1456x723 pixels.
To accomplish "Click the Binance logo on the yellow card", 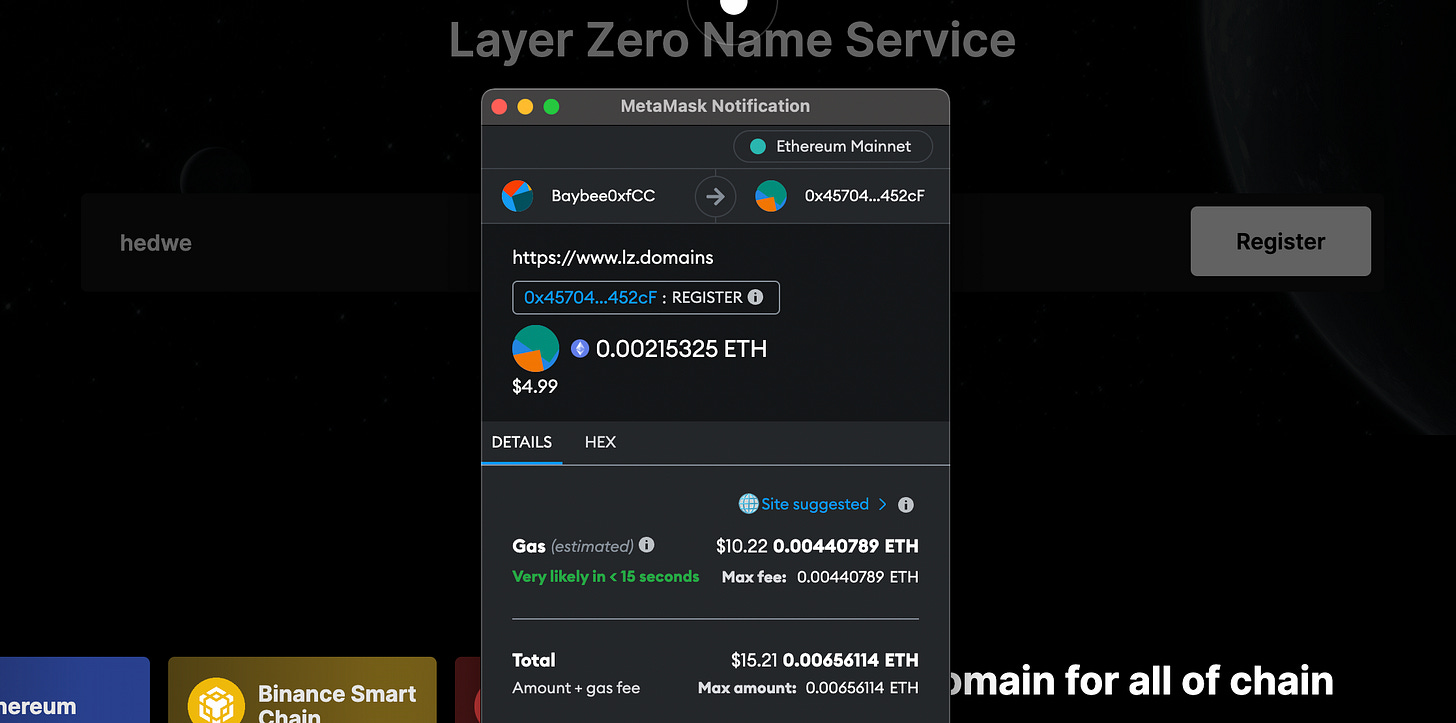I will click(216, 702).
